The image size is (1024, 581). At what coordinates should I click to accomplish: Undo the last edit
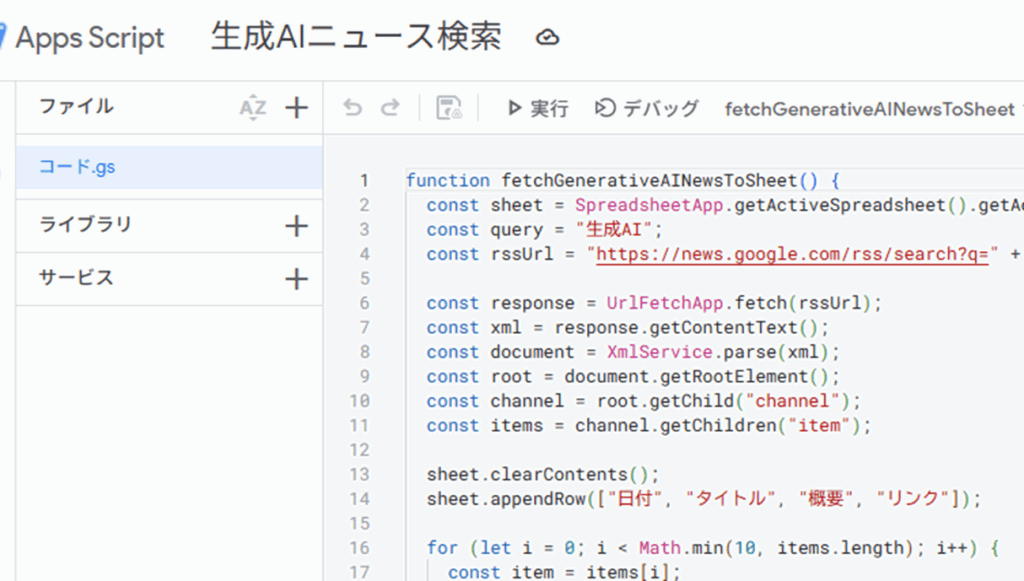352,108
